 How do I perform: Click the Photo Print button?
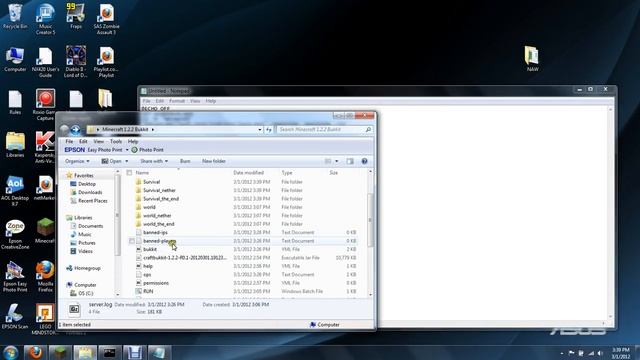[x=147, y=150]
